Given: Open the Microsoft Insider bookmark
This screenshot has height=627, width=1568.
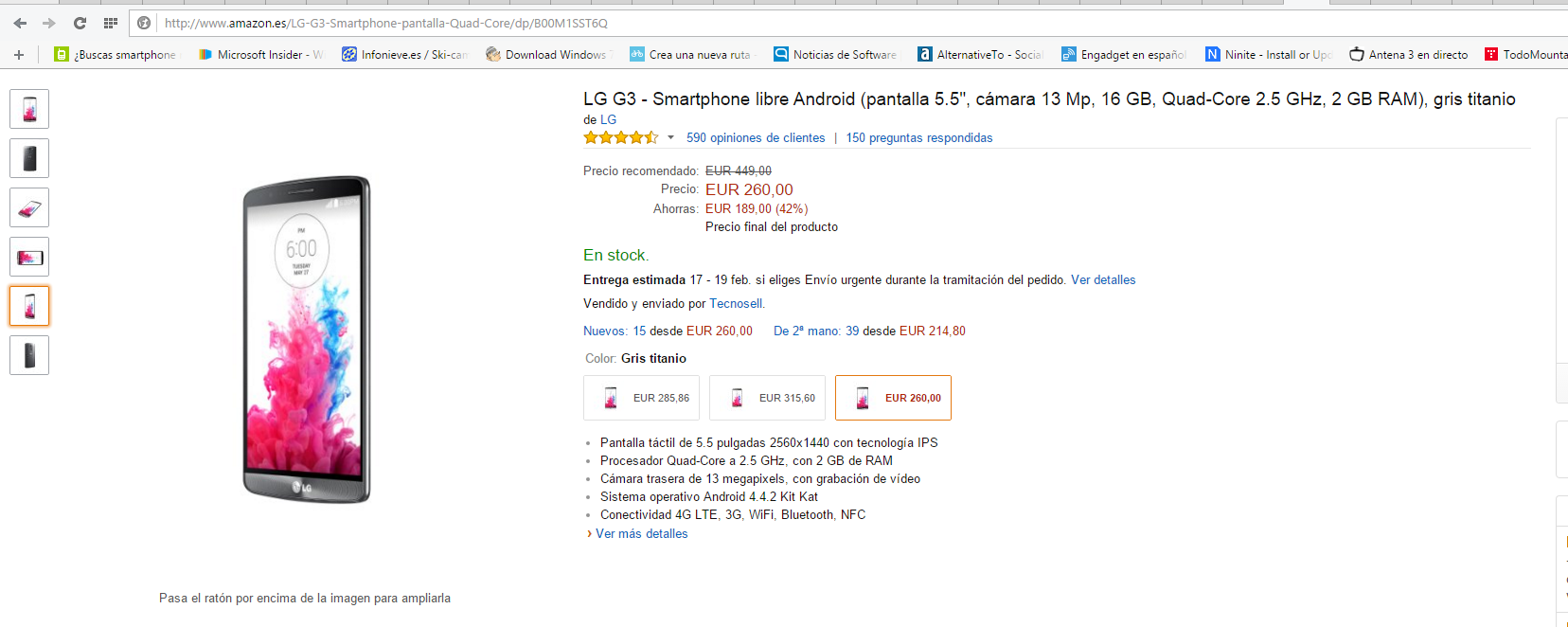Looking at the screenshot, I should click(x=260, y=55).
